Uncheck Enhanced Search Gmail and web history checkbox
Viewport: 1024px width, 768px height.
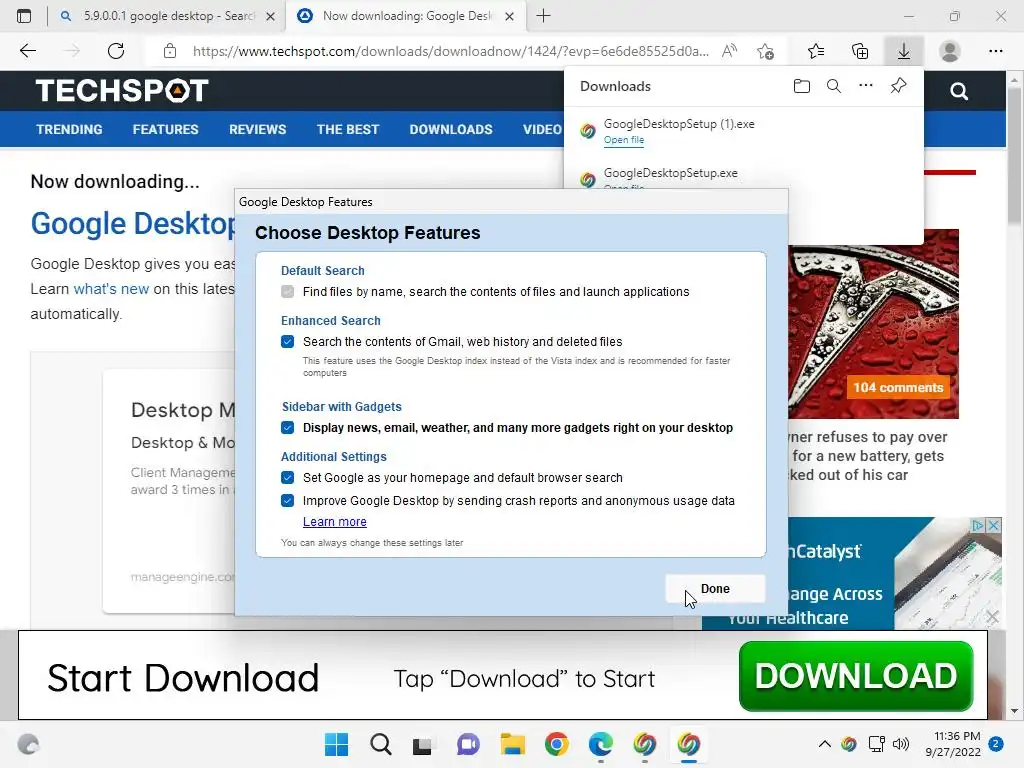point(287,342)
